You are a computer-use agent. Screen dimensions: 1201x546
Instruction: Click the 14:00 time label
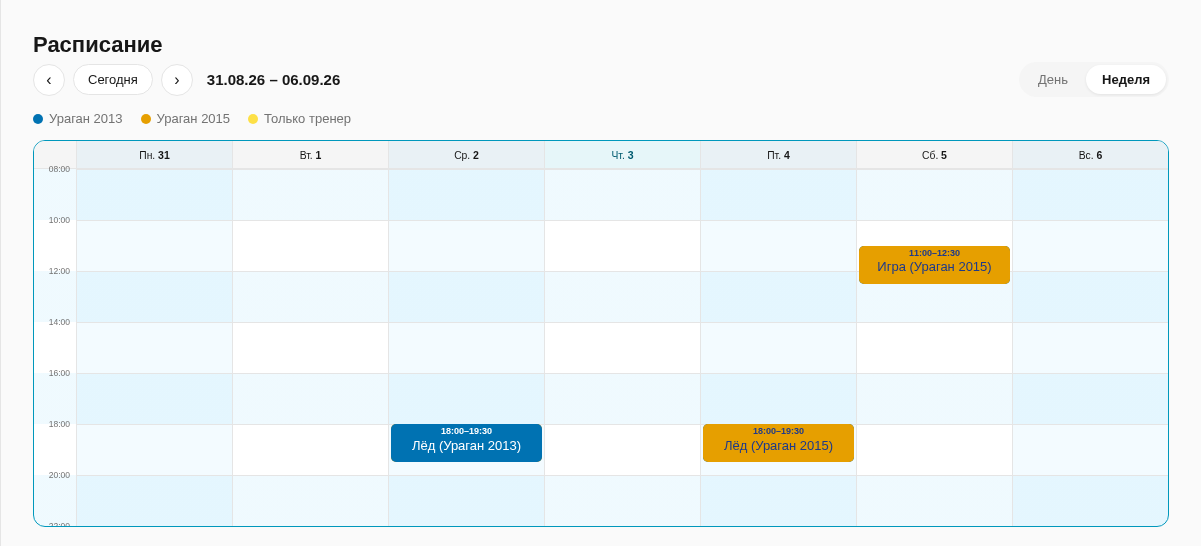pyautogui.click(x=59, y=322)
